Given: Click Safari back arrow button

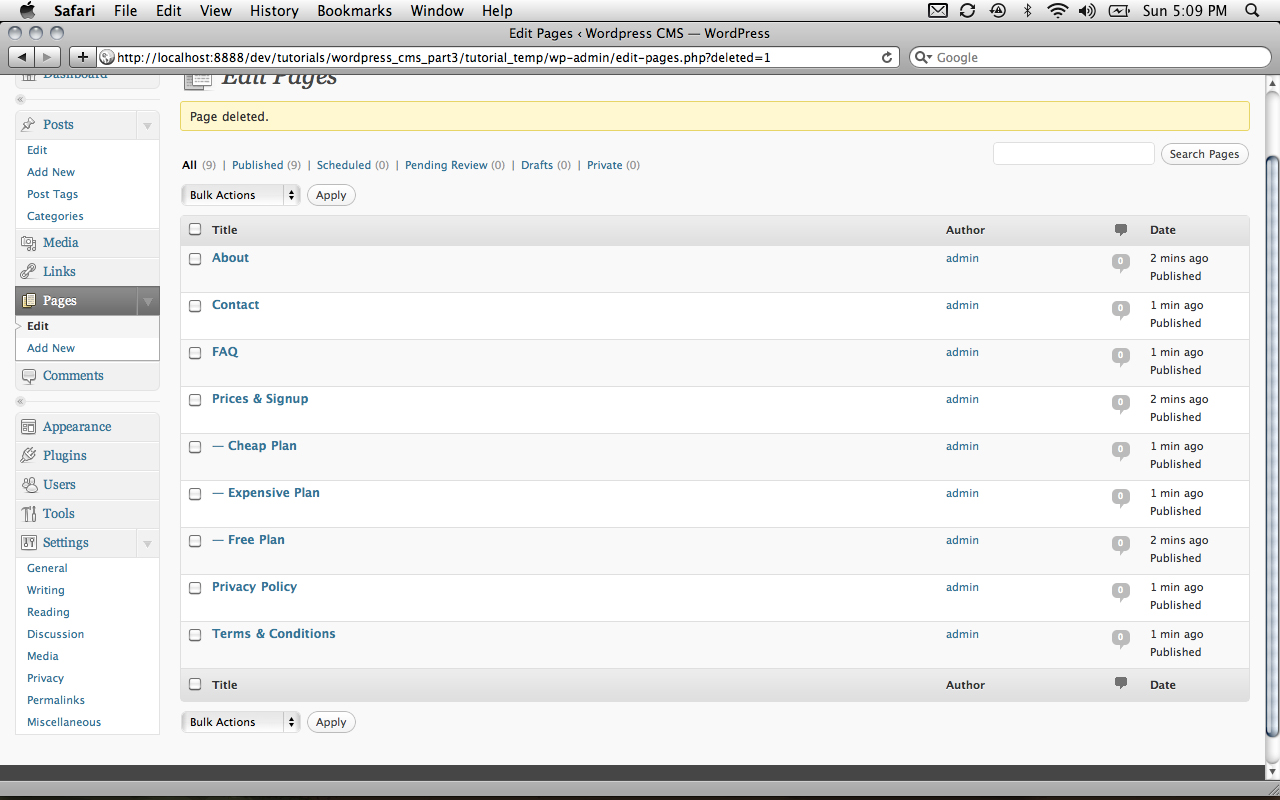Looking at the screenshot, I should pos(22,57).
